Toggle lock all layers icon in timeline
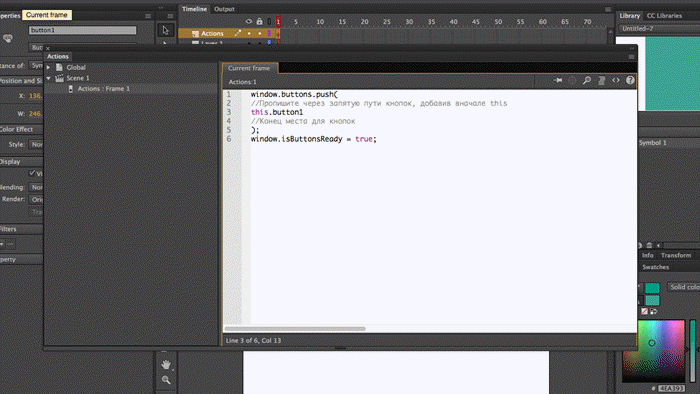The height and width of the screenshot is (394, 700). (x=259, y=21)
